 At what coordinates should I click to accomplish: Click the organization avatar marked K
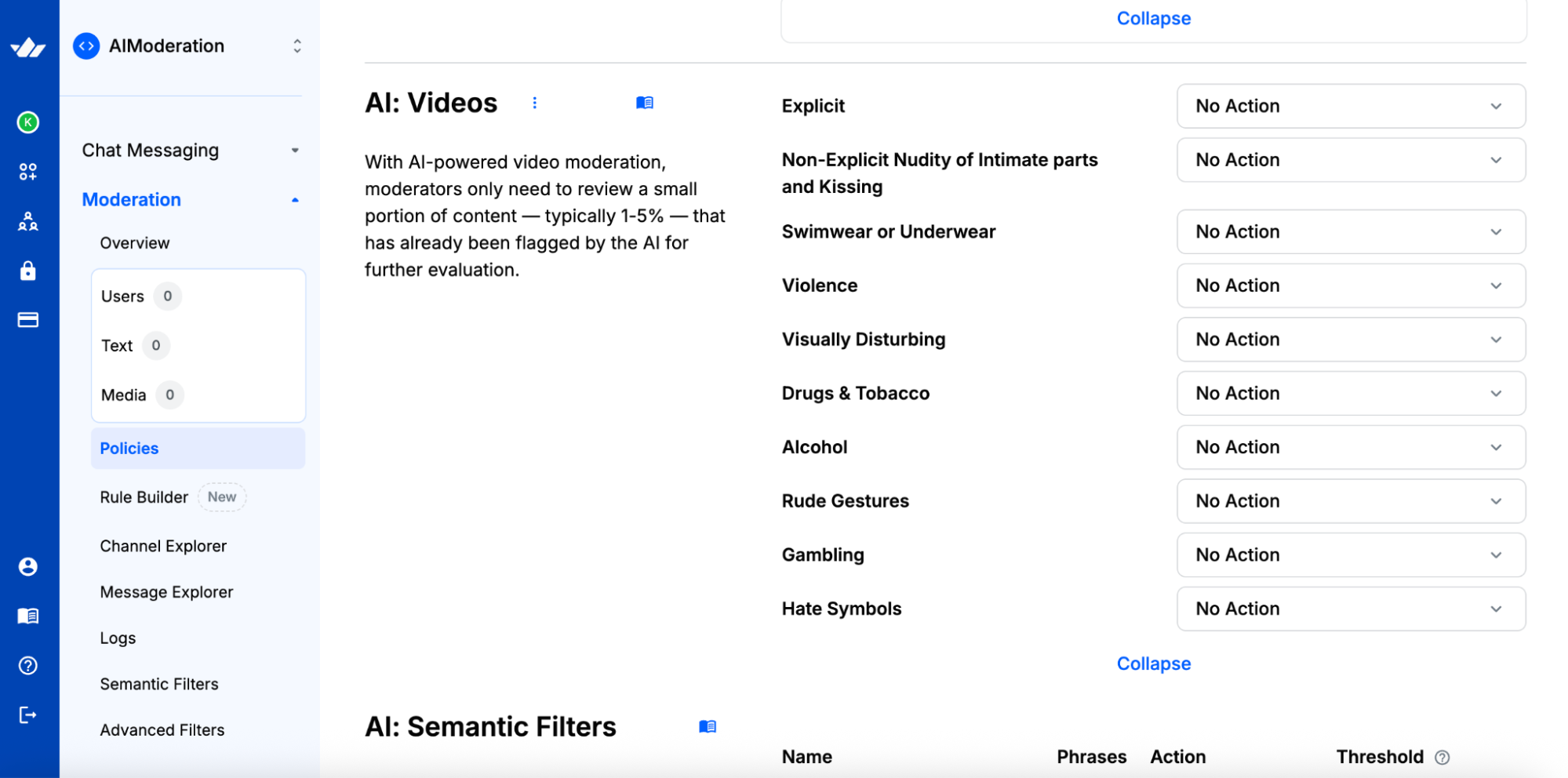point(28,123)
